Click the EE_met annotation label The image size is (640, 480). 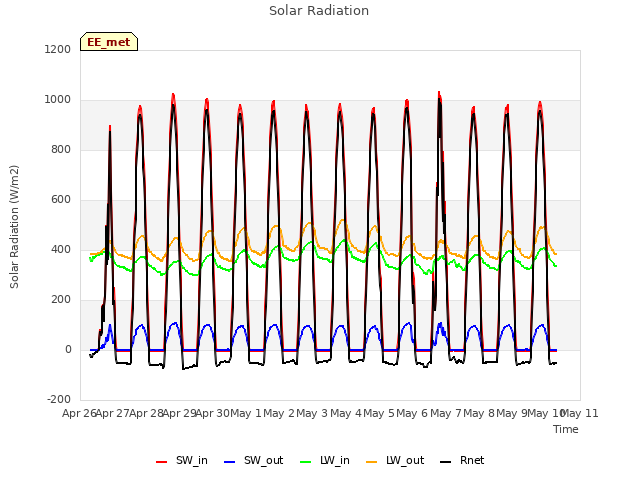point(109,42)
